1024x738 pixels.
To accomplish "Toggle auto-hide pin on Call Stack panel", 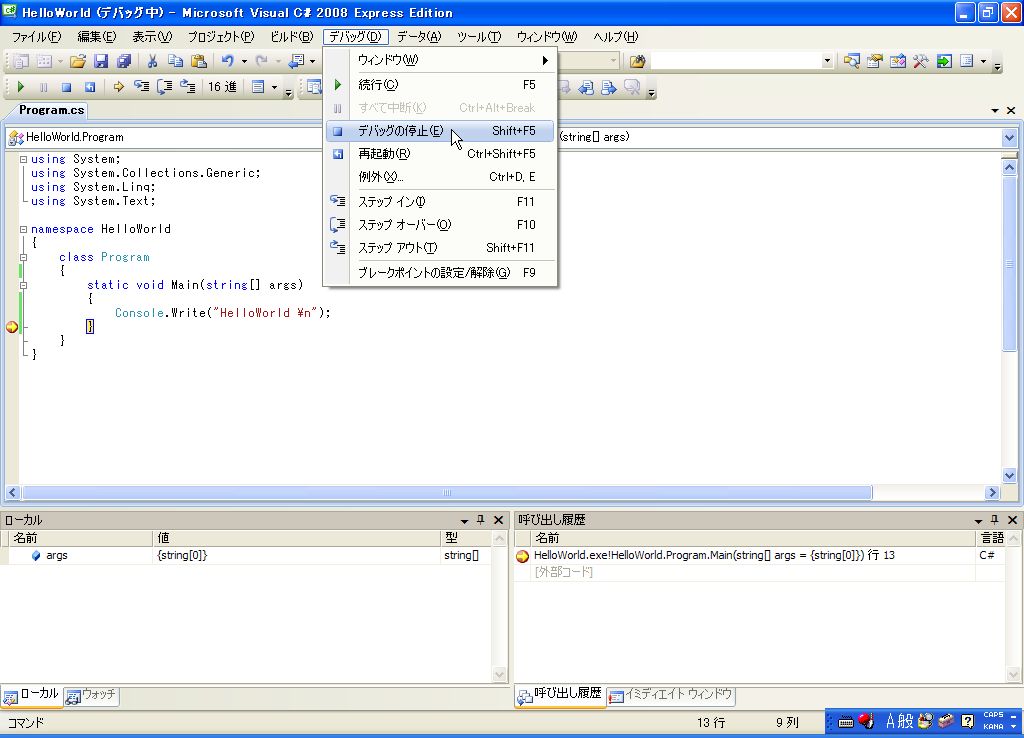I will [995, 520].
